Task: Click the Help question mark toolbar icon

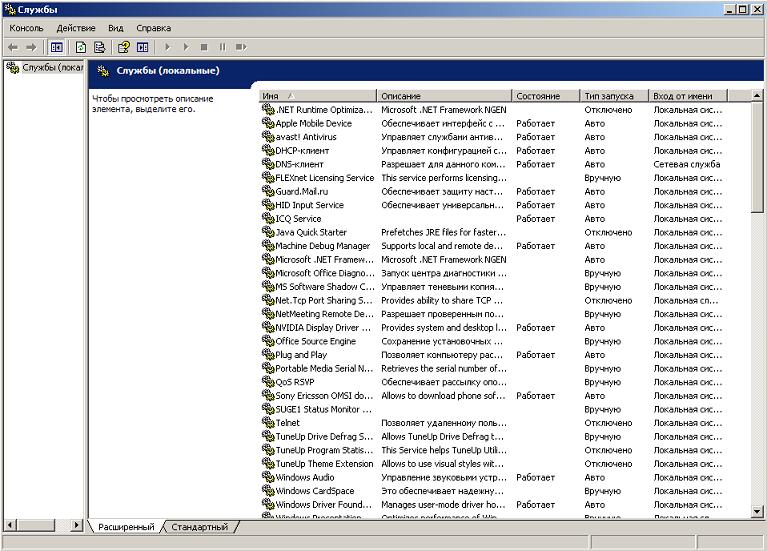Action: click(x=124, y=47)
